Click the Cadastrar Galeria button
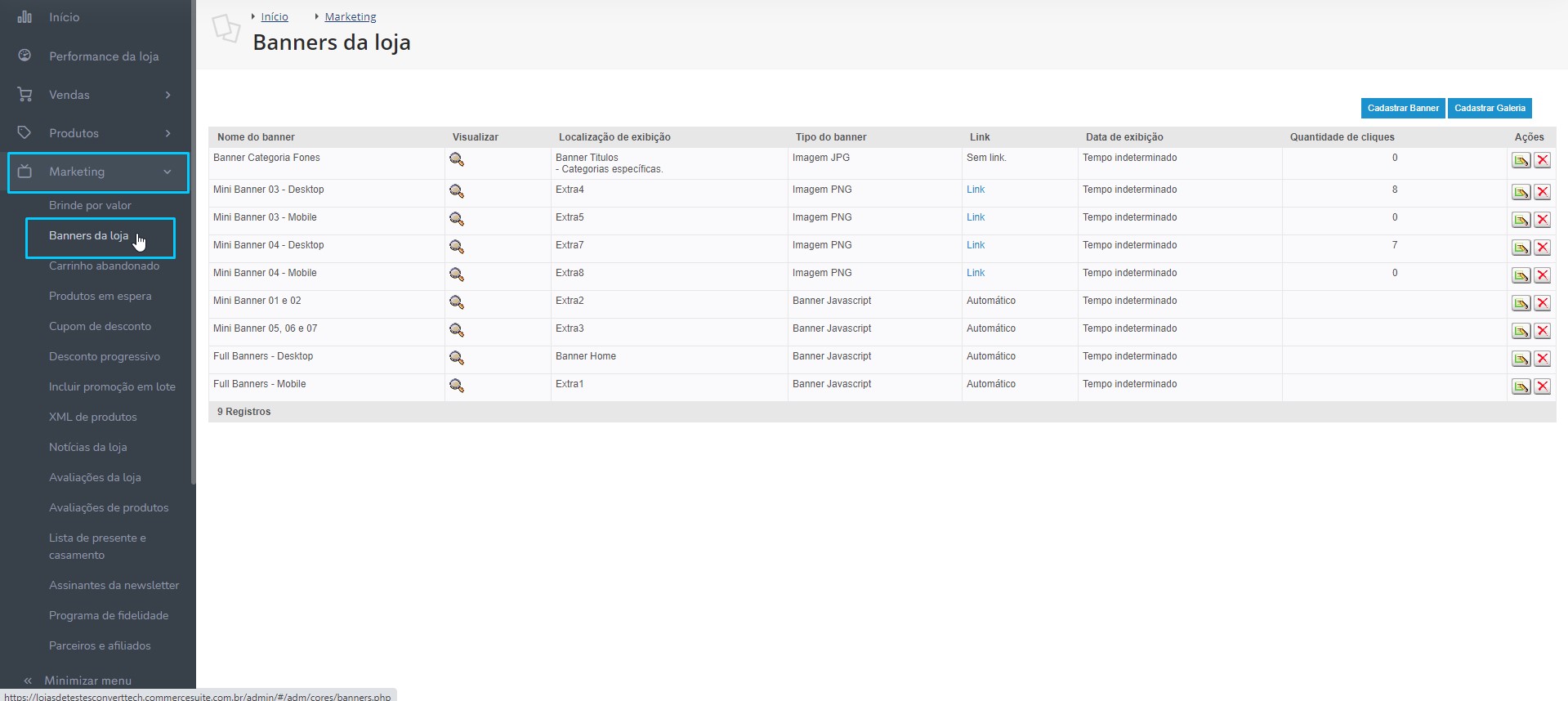This screenshot has width=1568, height=701. point(1489,108)
